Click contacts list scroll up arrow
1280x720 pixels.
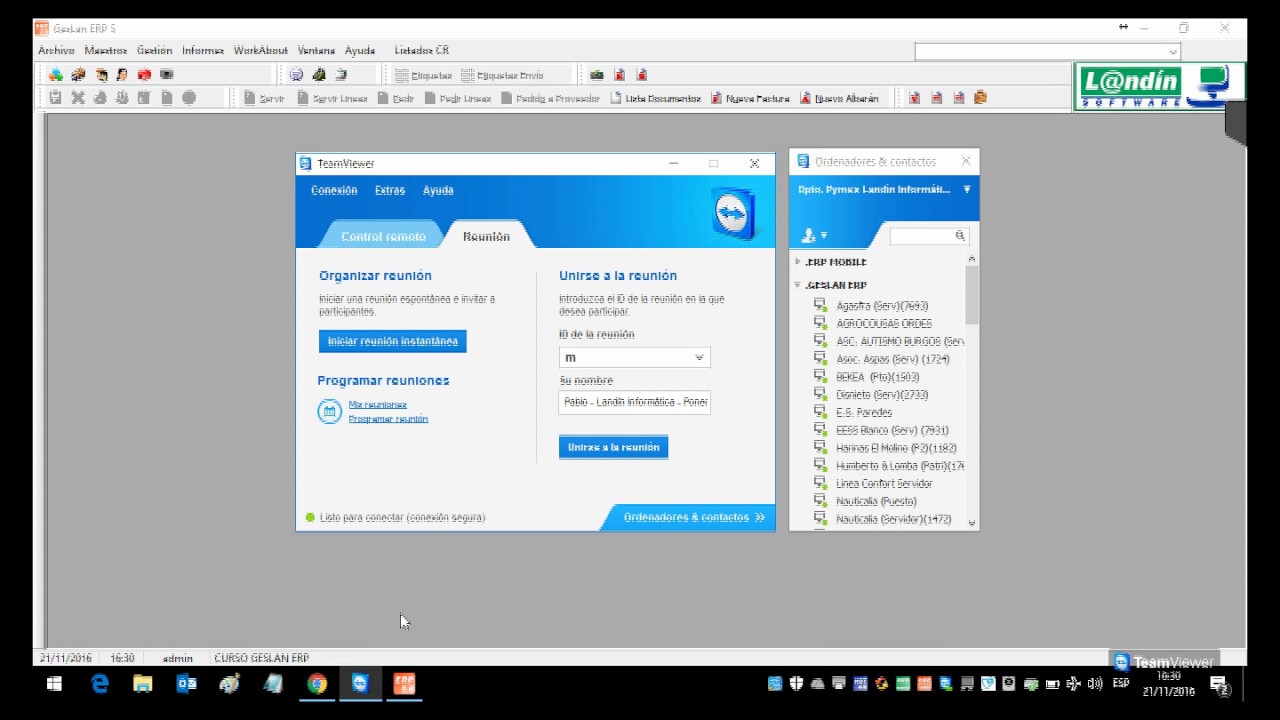972,260
